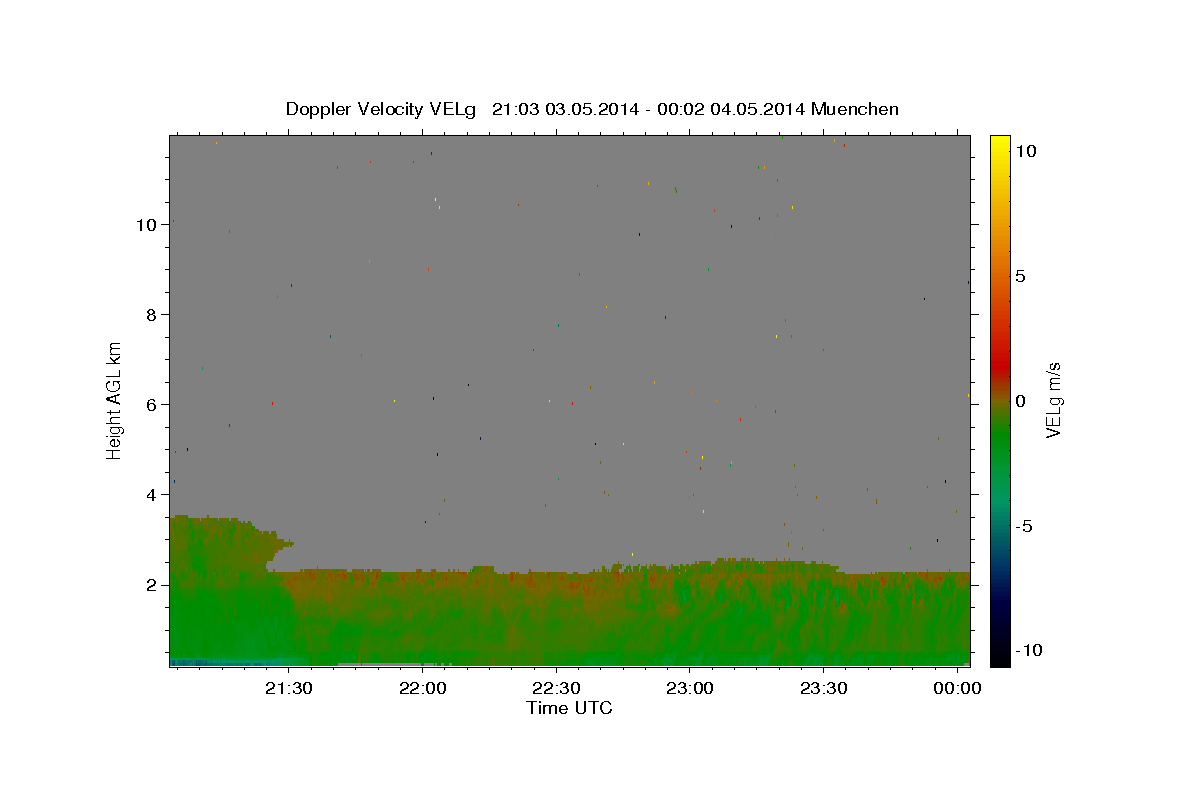
Task: Click the 'VELg m/s' colorbar label
Action: [1053, 400]
